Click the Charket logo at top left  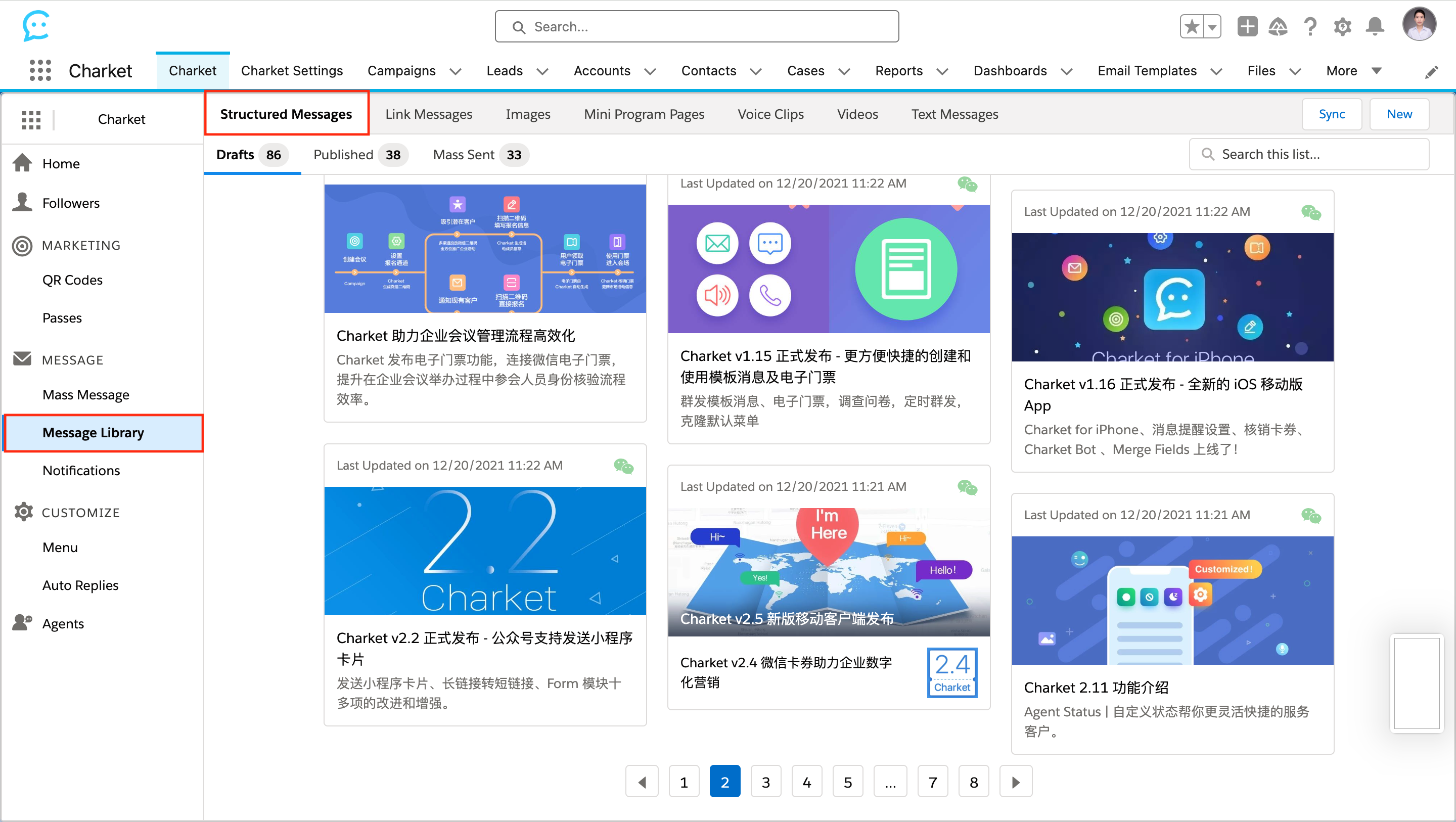click(36, 25)
